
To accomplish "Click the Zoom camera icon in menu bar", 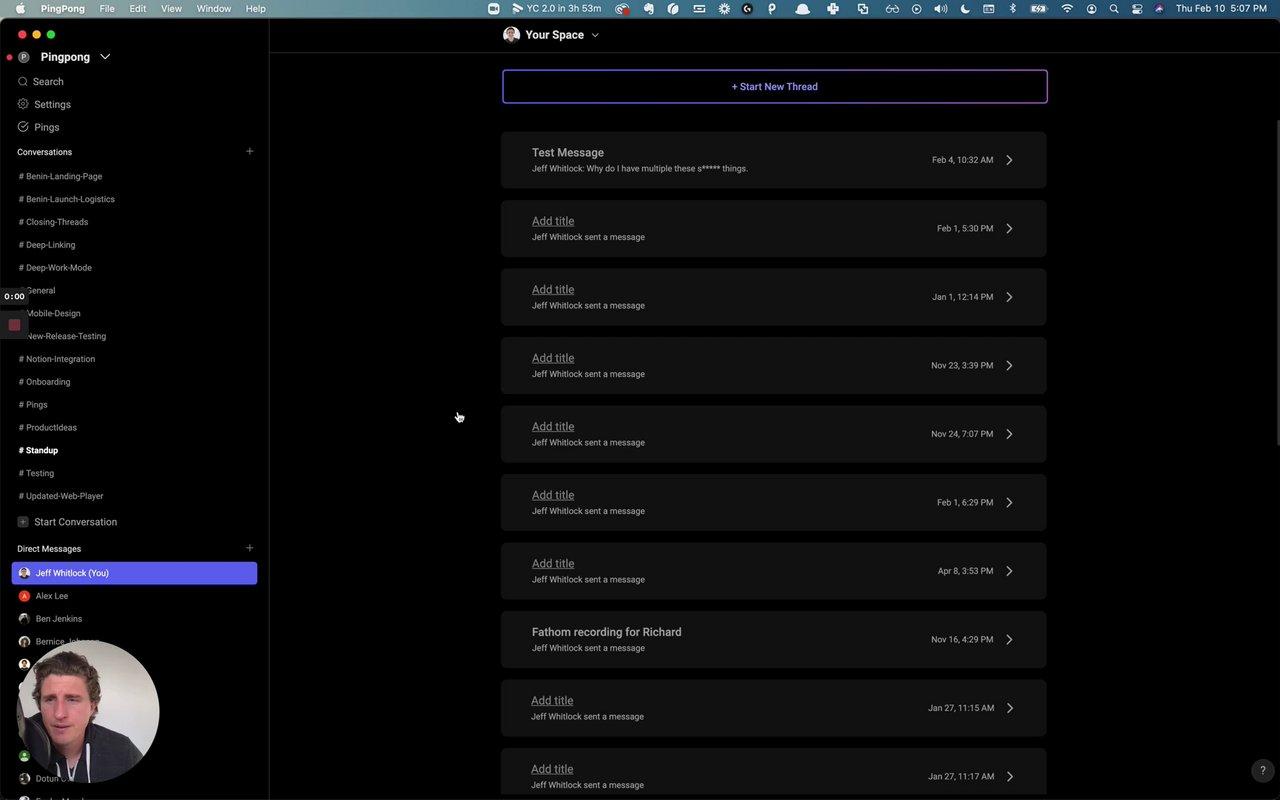I will [493, 8].
